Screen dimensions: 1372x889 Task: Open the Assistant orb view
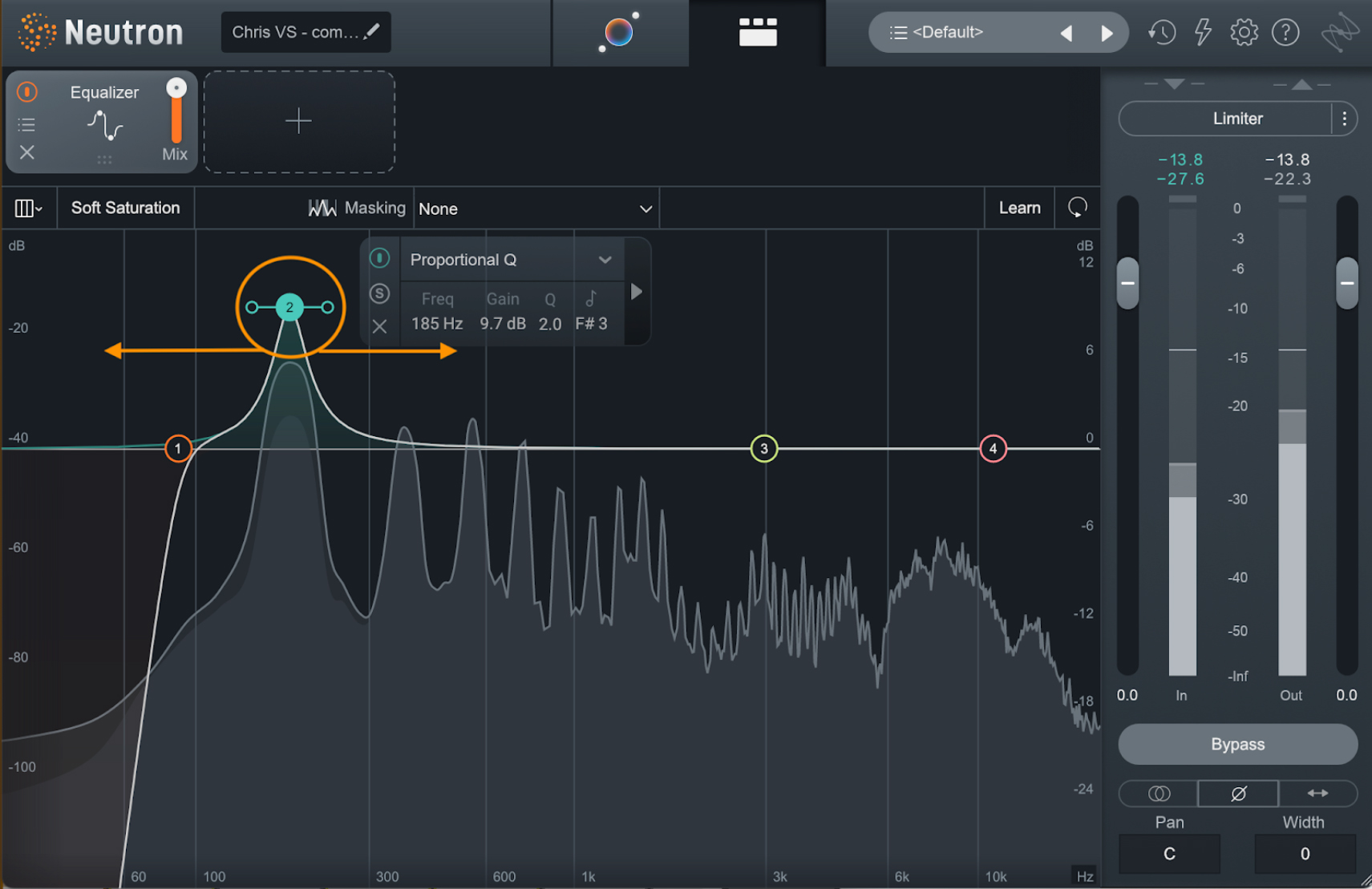[x=619, y=32]
